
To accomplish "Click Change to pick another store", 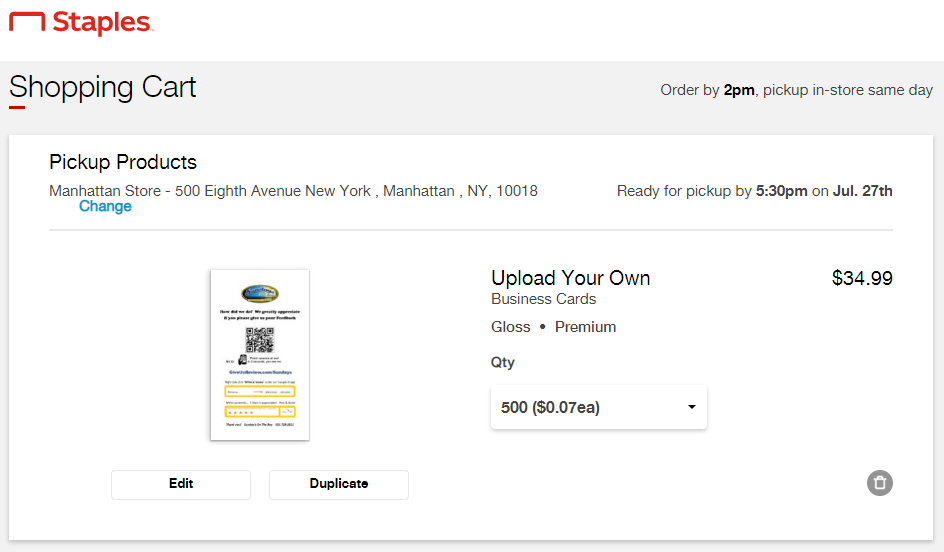I will [x=105, y=206].
